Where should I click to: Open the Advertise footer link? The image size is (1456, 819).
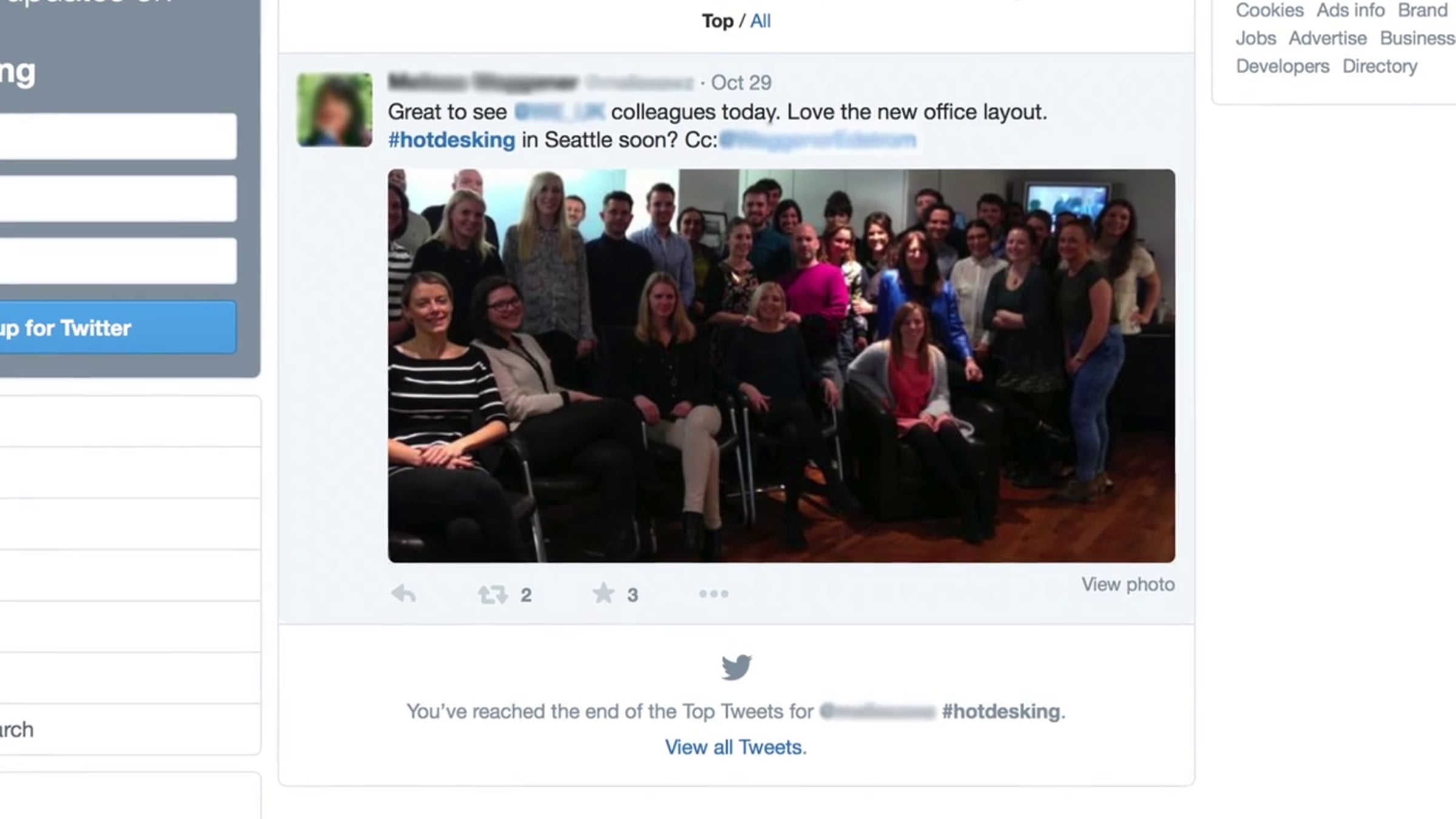(1327, 38)
